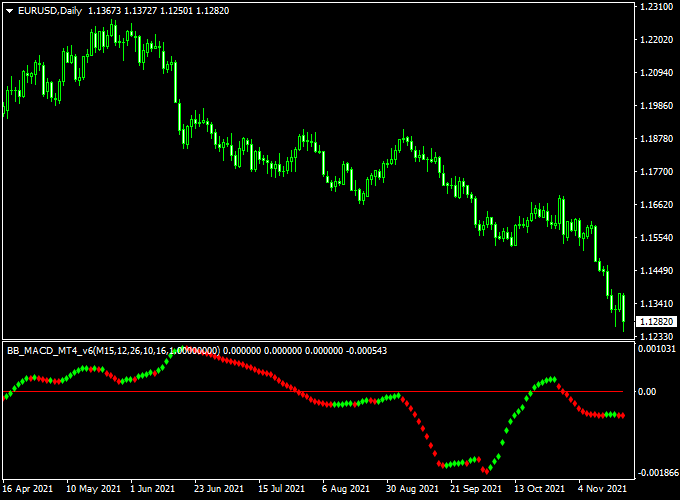Select the 21 Sep 2021 date label
The image size is (680, 500).
[476, 489]
